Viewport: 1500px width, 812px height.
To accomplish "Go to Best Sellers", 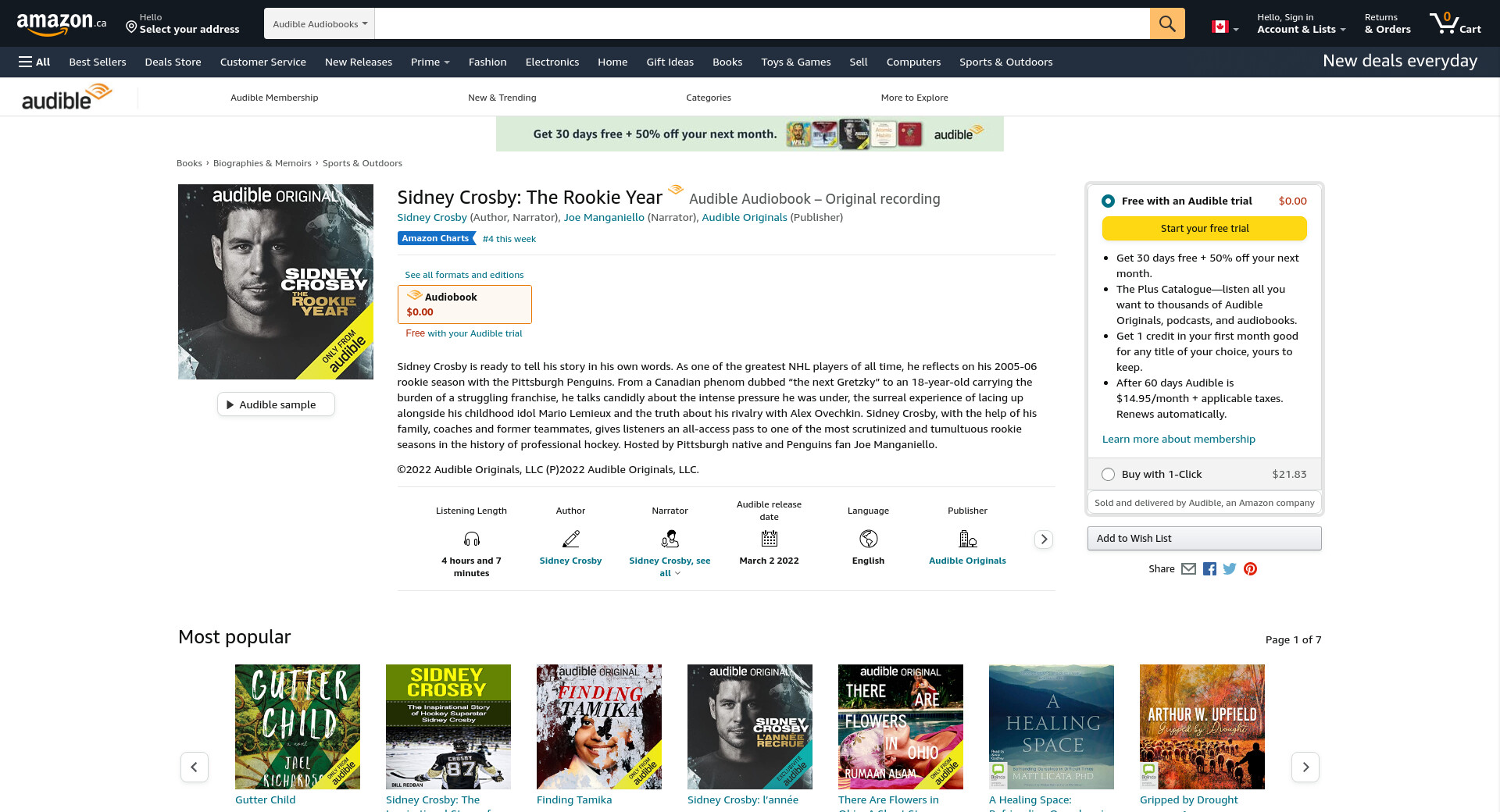I will 98,62.
